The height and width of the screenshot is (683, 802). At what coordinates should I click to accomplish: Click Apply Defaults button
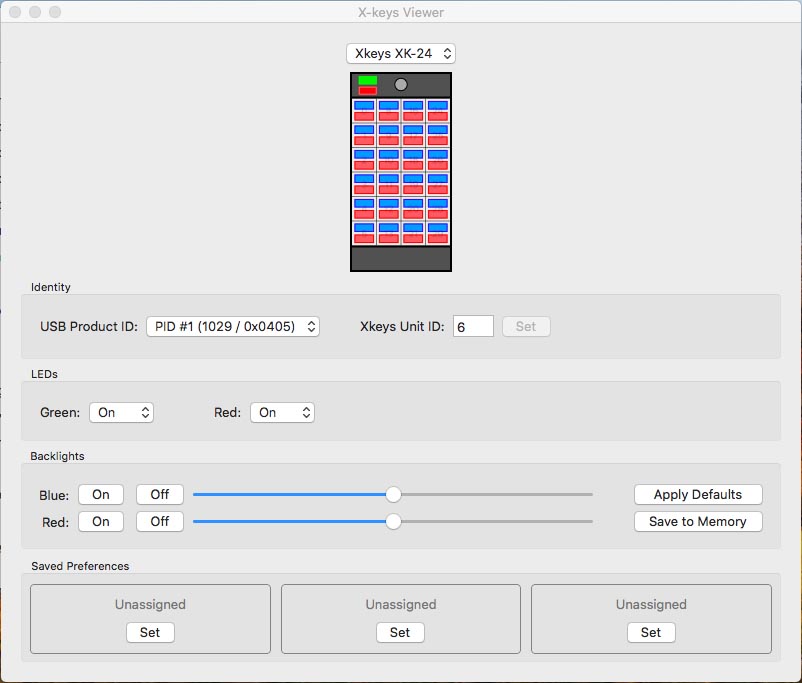point(698,494)
